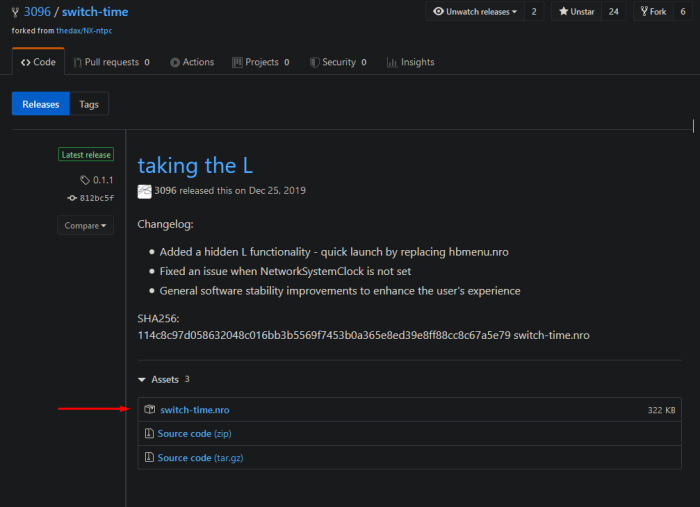This screenshot has width=700, height=507.
Task: Open the 0.1.1 tag link
Action: pos(97,180)
